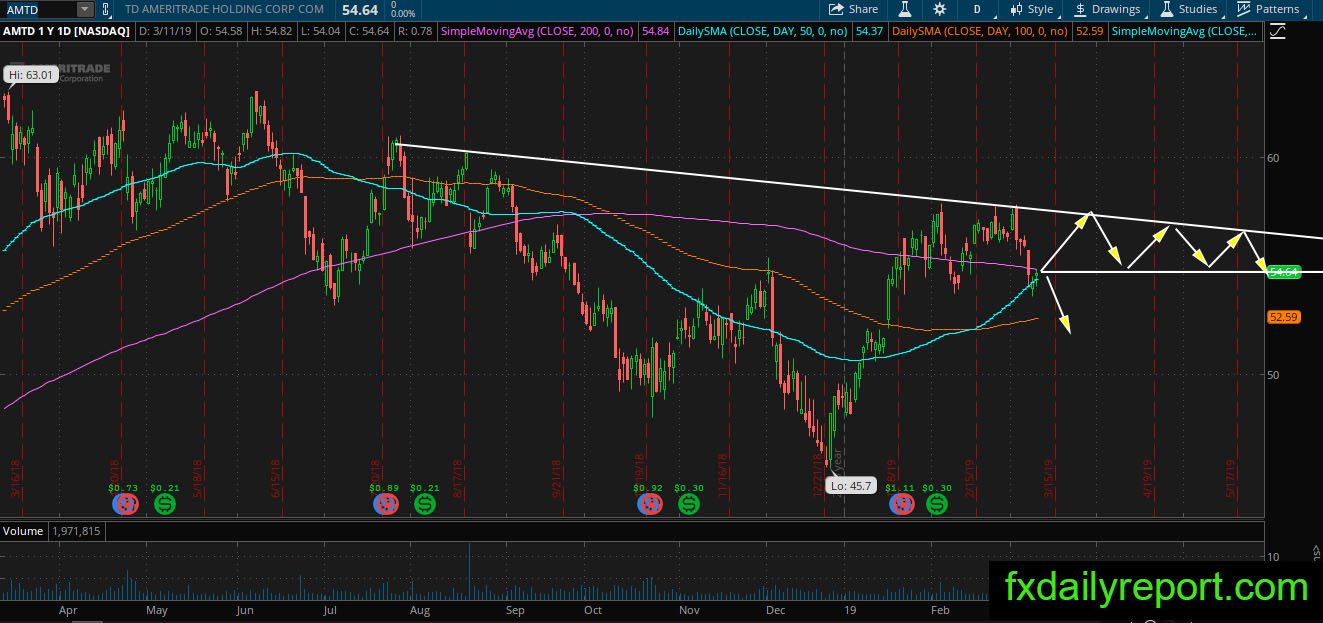The height and width of the screenshot is (623, 1323).
Task: Click the $0.89 earnings icon
Action: 384,503
